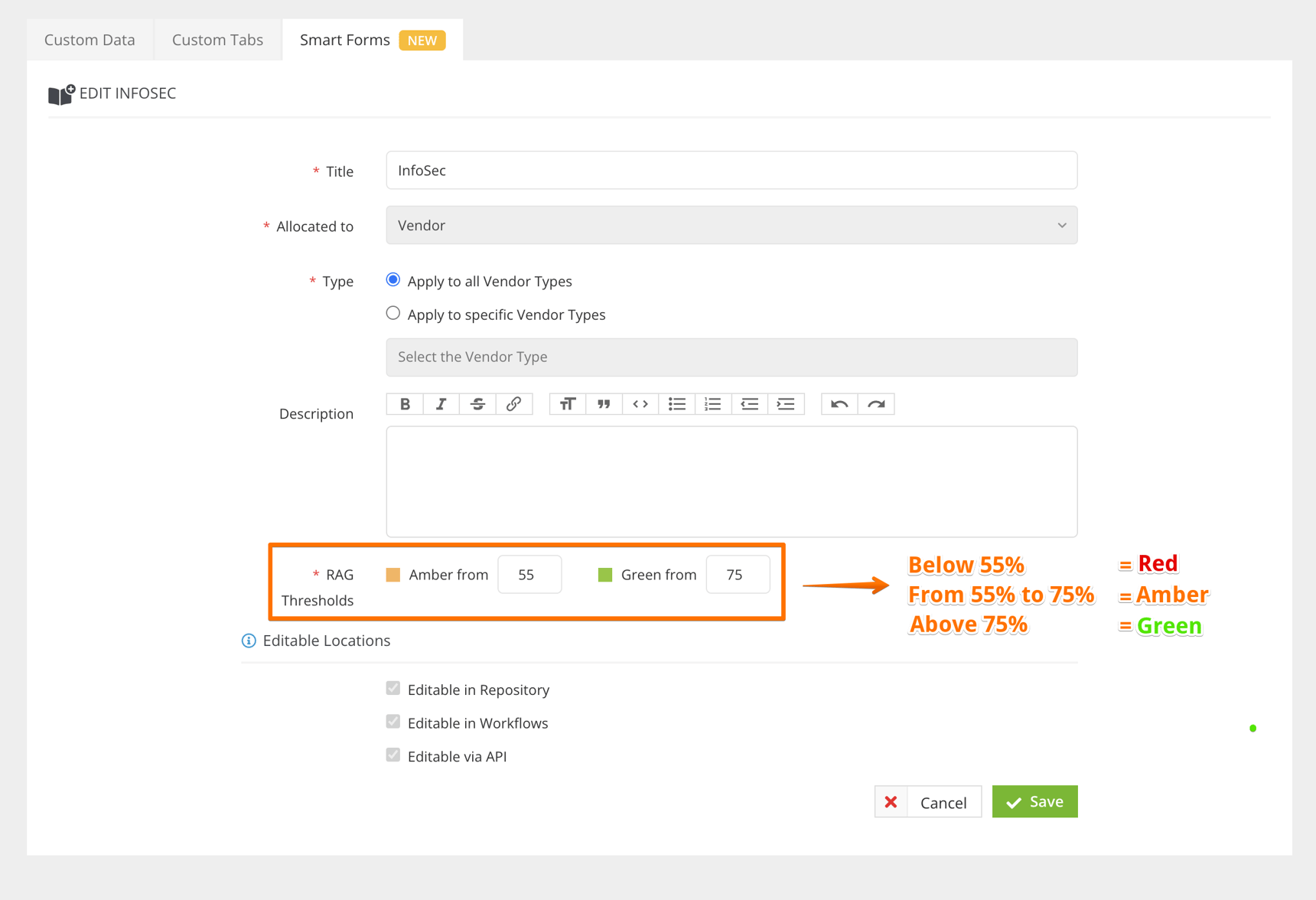Create a numbered list
The width and height of the screenshot is (1316, 900).
(713, 404)
